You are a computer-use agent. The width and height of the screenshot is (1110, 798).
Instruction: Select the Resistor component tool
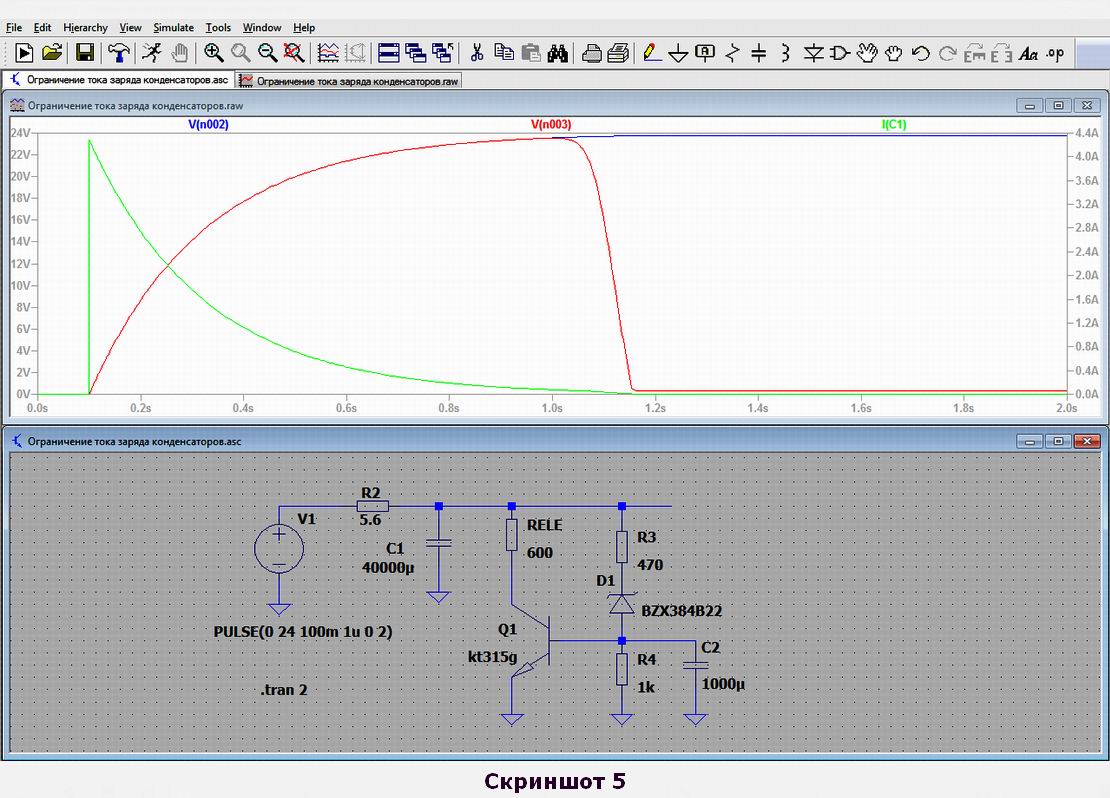(x=733, y=52)
